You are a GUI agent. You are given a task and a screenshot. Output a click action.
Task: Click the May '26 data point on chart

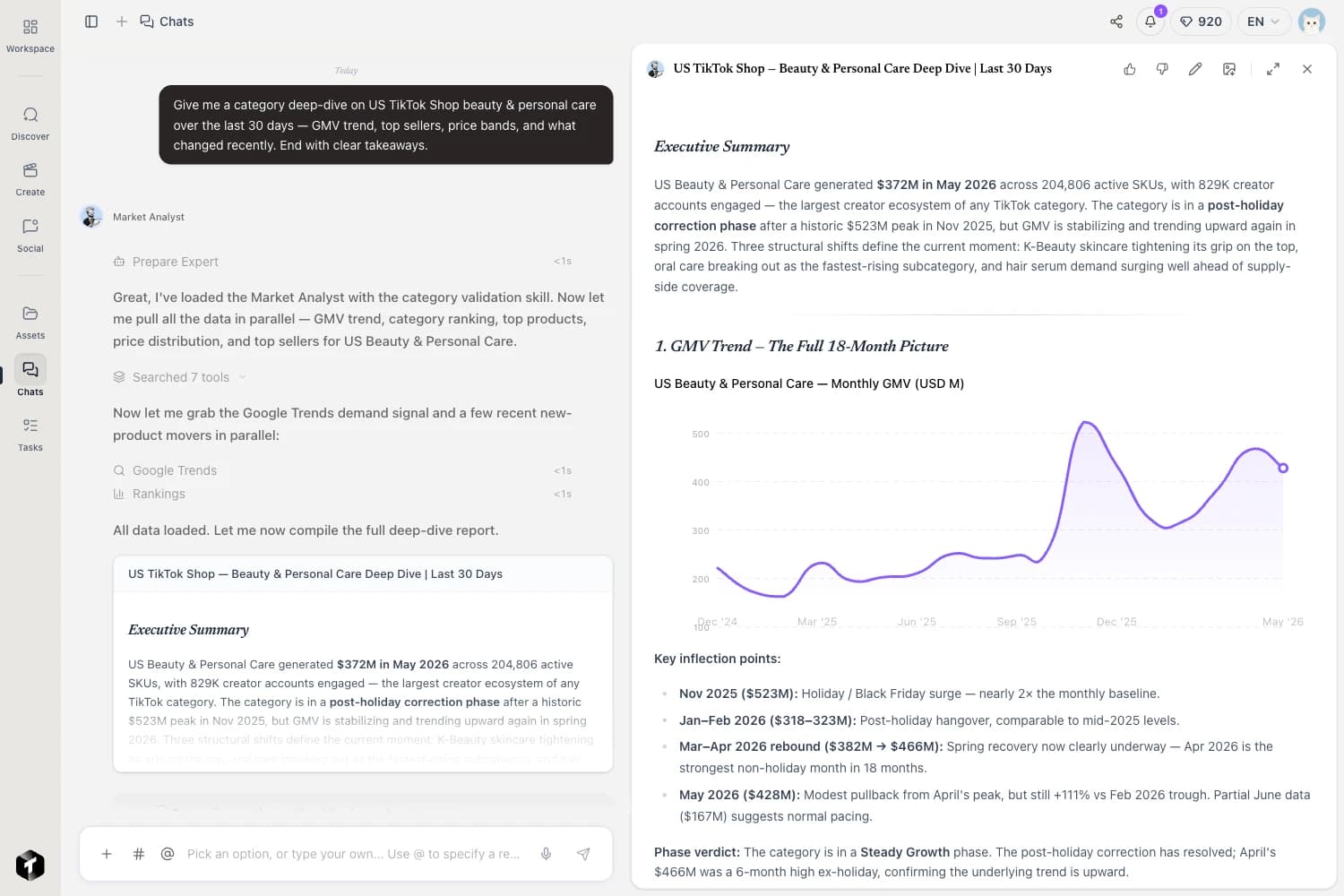click(x=1283, y=468)
